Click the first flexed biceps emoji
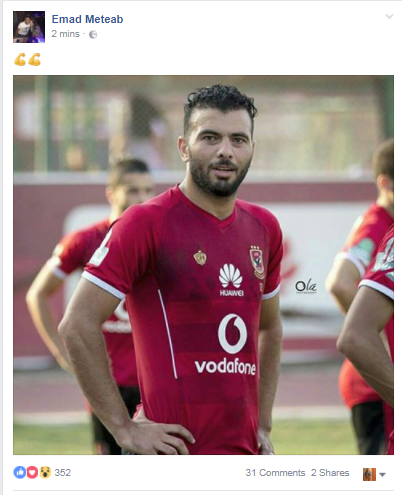This screenshot has width=402, height=495. point(20,60)
